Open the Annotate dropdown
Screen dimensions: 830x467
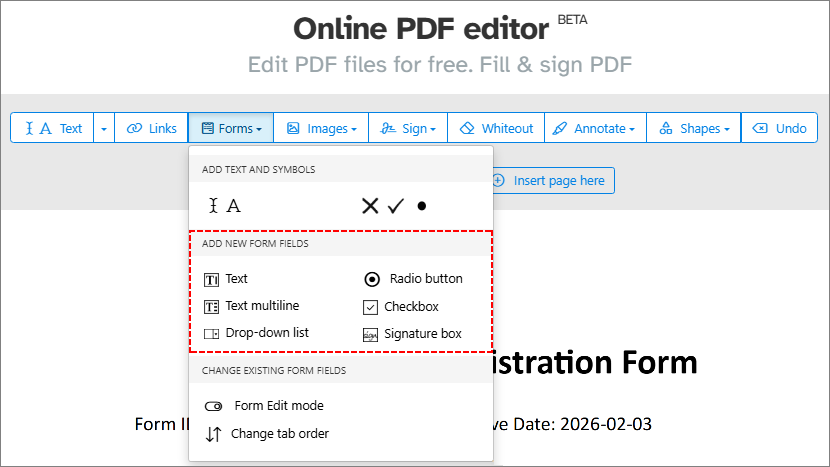point(596,128)
